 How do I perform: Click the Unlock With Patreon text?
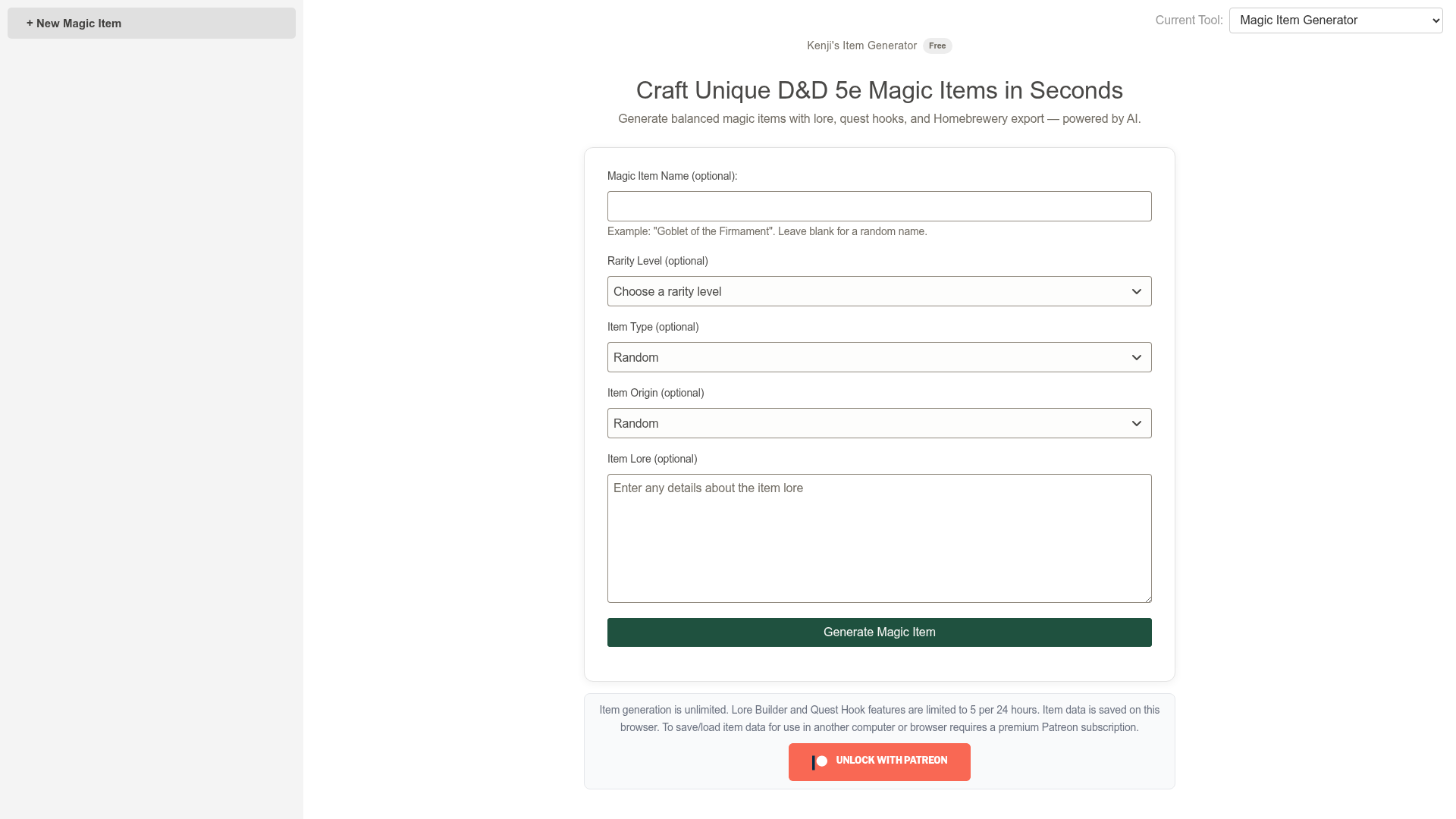click(891, 761)
